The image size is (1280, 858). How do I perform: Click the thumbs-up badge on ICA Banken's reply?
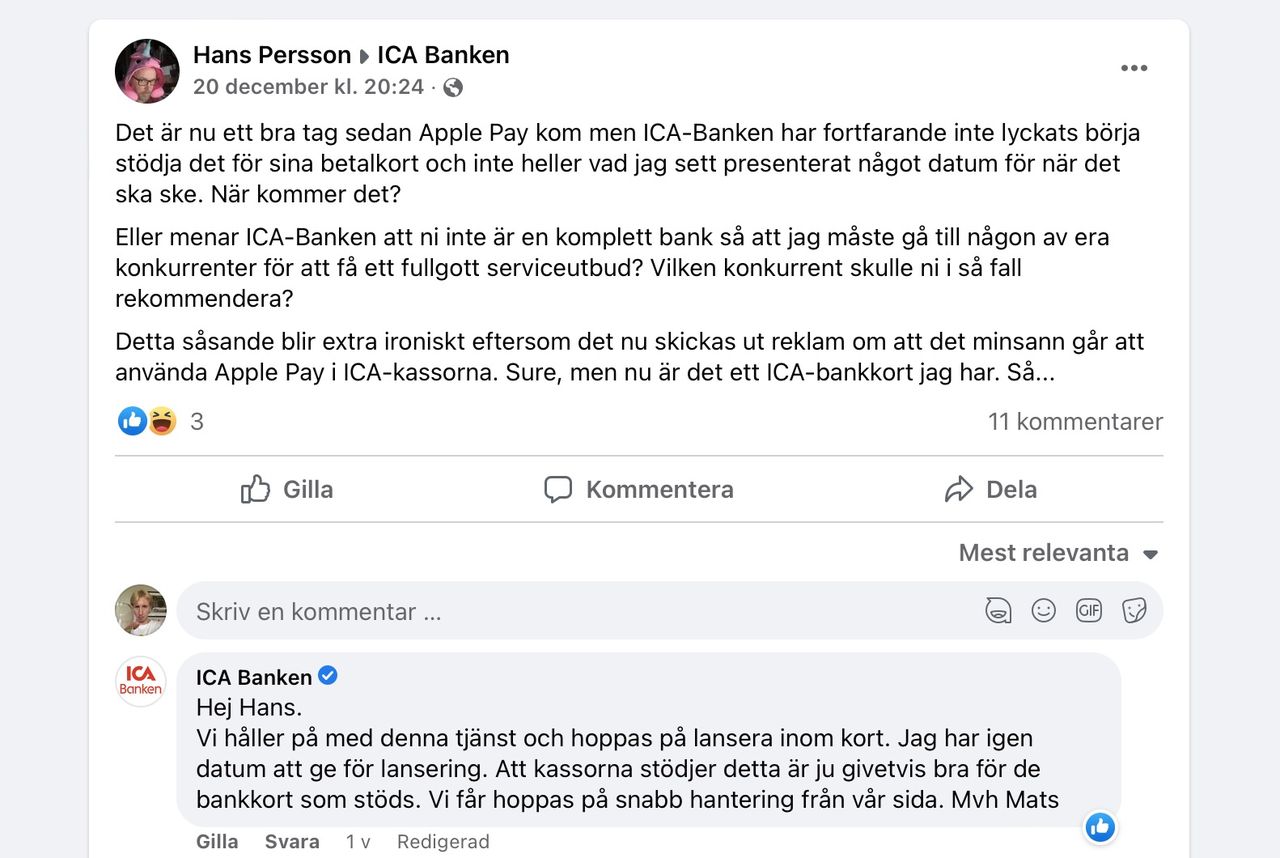[1099, 827]
